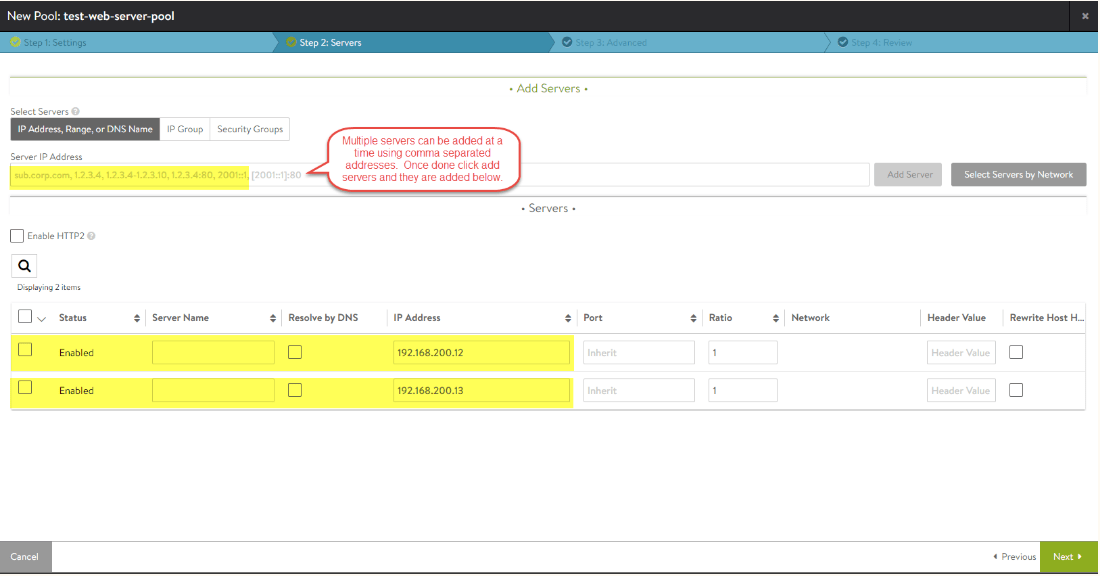Click Server Name field for 192.168.200.12

213,352
